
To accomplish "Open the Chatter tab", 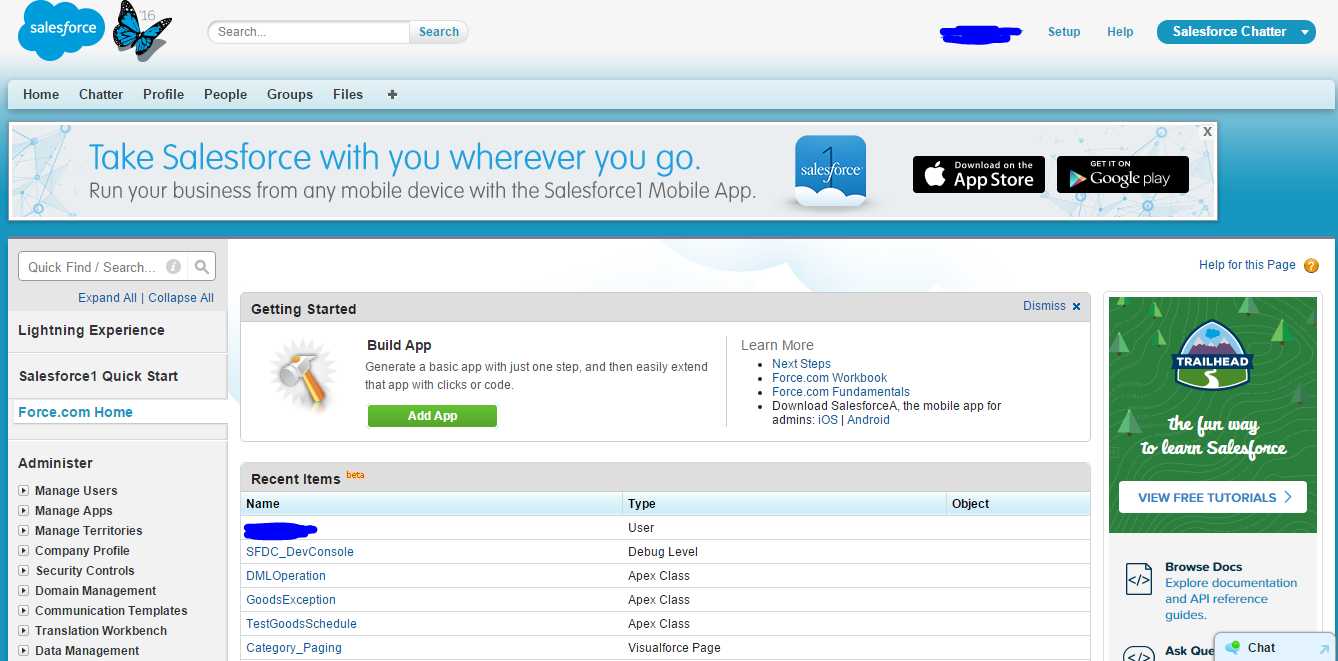I will pyautogui.click(x=101, y=94).
